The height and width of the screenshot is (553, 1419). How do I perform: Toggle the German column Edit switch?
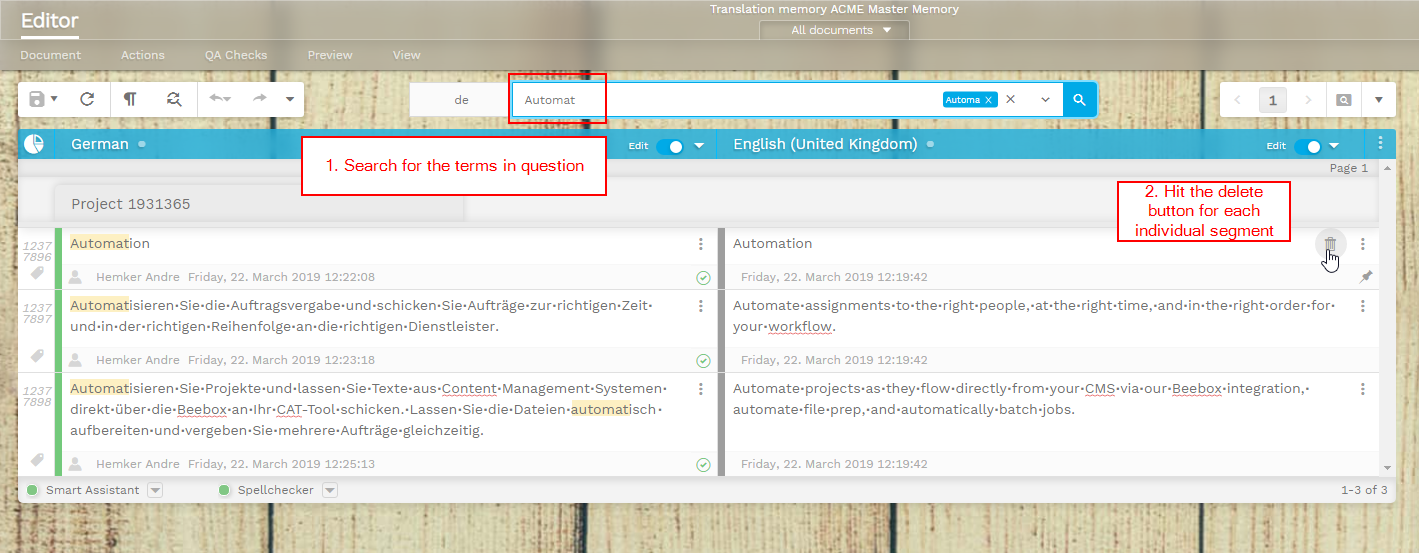pyautogui.click(x=670, y=146)
